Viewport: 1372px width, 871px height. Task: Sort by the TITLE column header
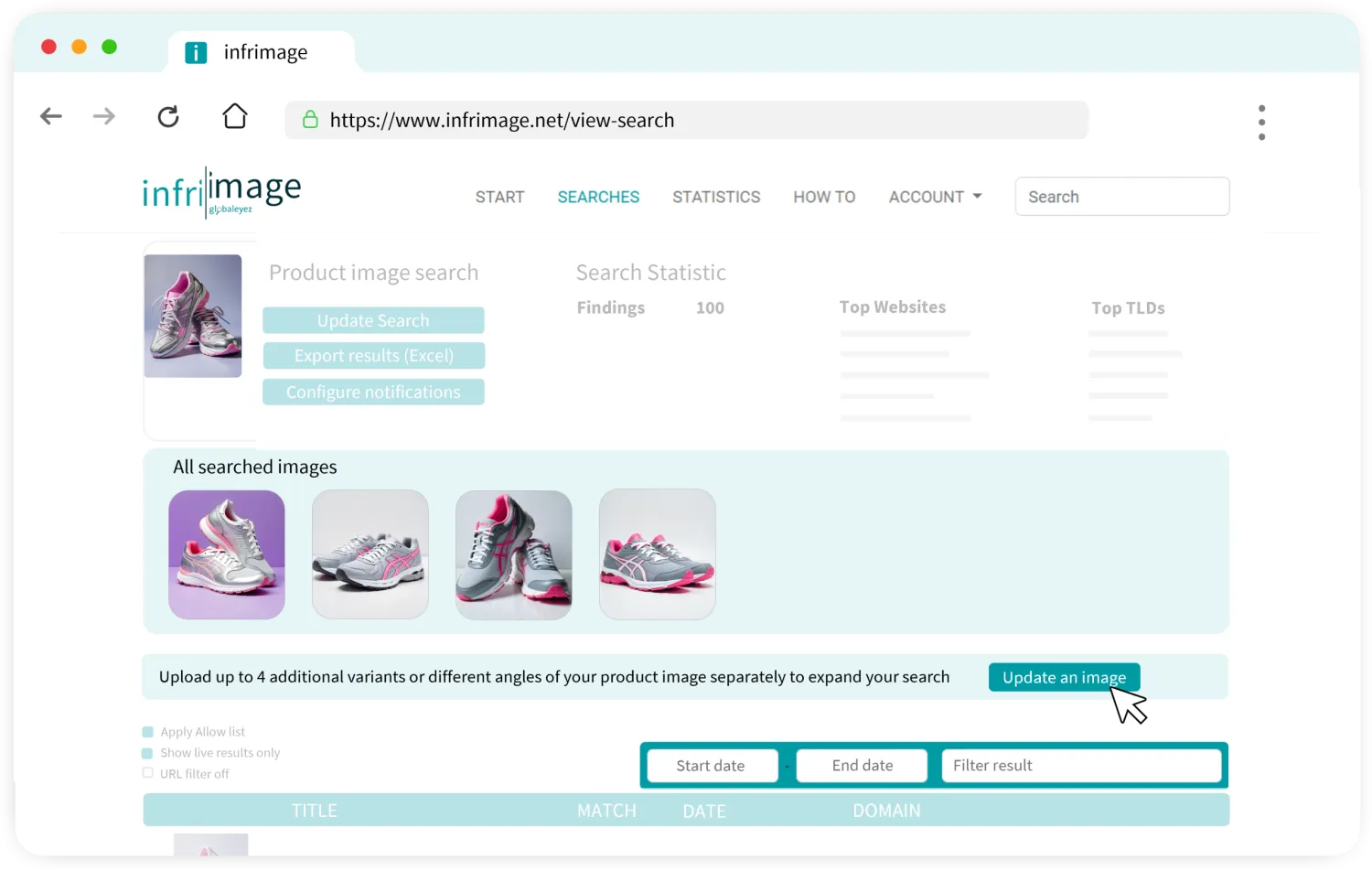[315, 811]
